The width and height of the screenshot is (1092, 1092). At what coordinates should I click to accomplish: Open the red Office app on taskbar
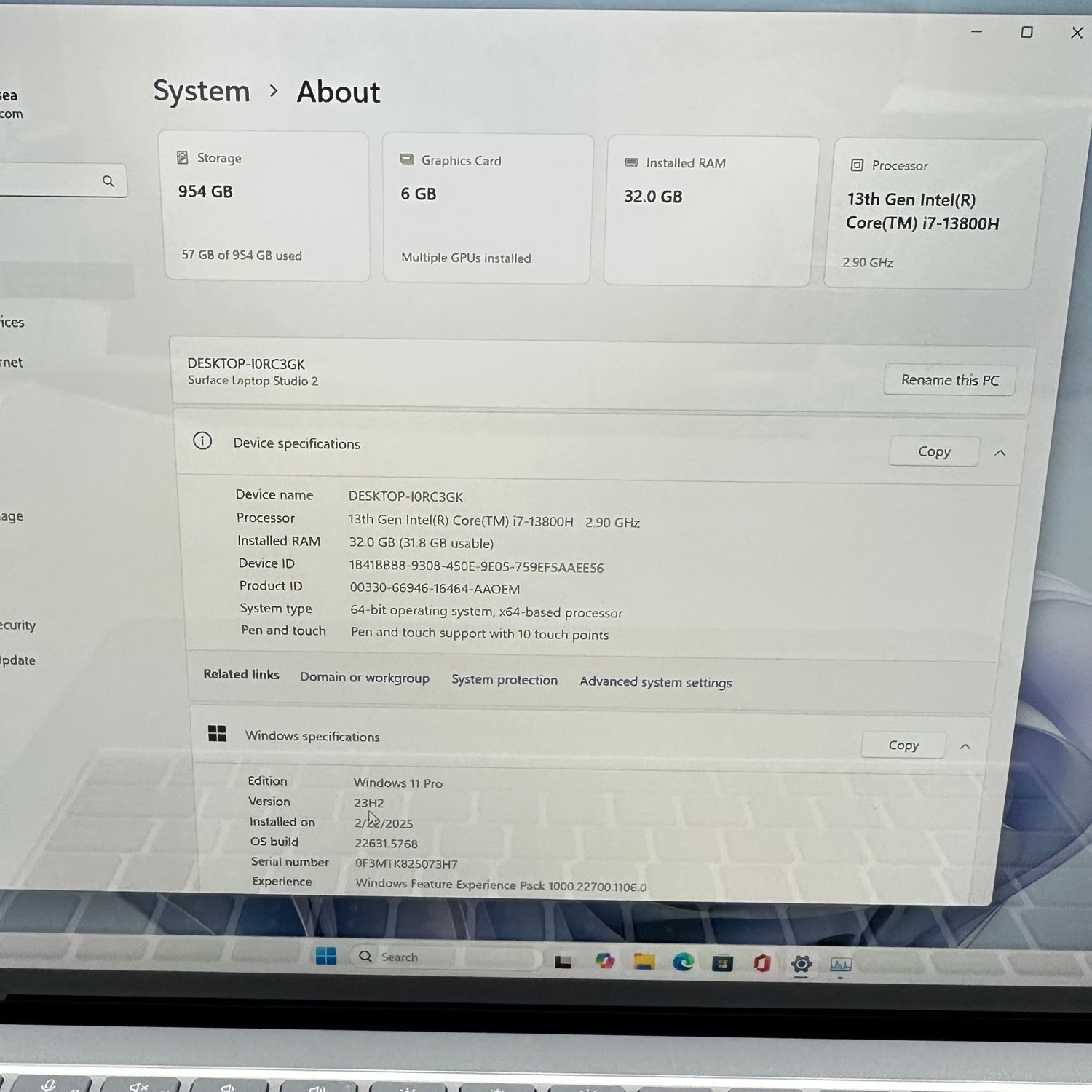tap(762, 964)
